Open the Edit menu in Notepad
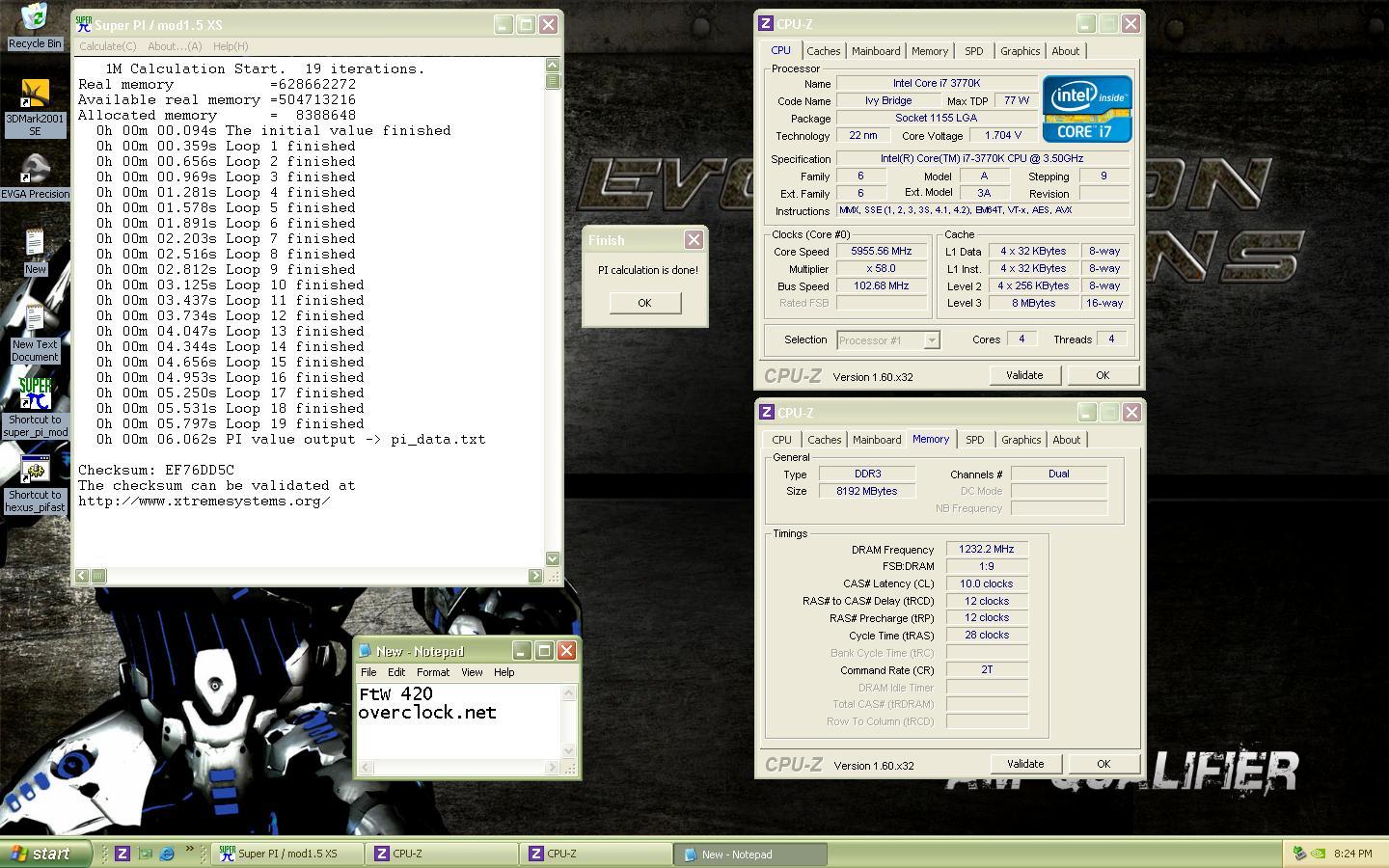The width and height of the screenshot is (1389, 868). [x=396, y=672]
